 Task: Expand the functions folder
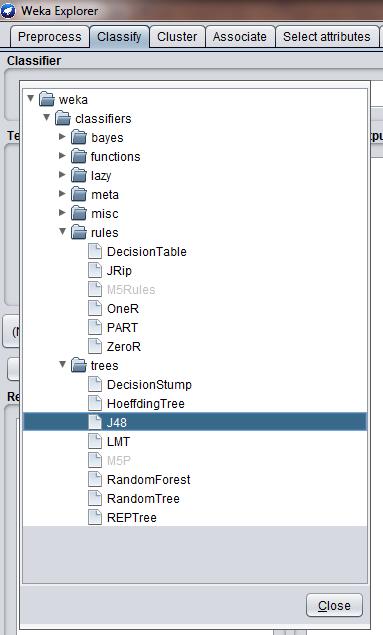coord(62,156)
